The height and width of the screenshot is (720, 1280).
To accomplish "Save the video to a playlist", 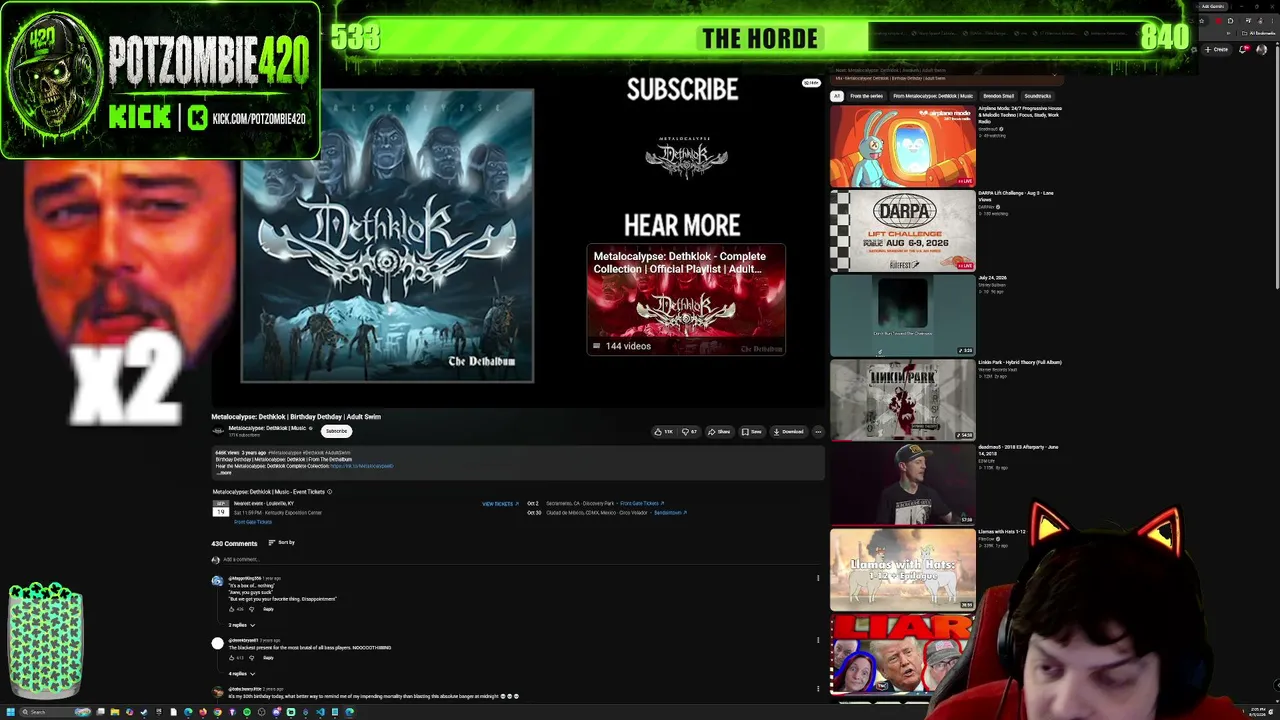I will pyautogui.click(x=751, y=432).
